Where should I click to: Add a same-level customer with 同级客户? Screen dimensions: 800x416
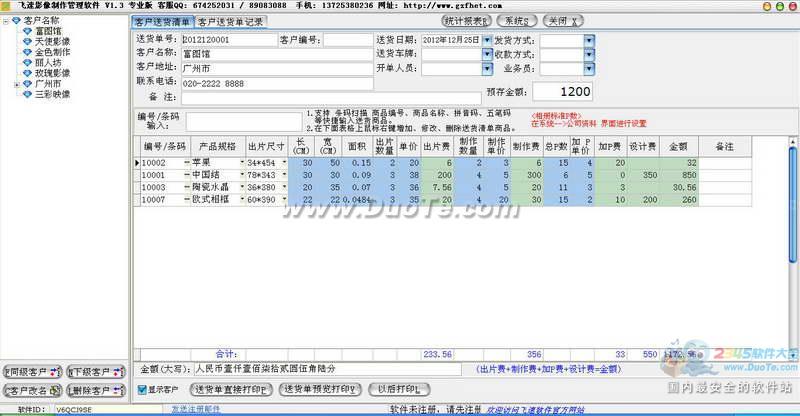click(32, 372)
